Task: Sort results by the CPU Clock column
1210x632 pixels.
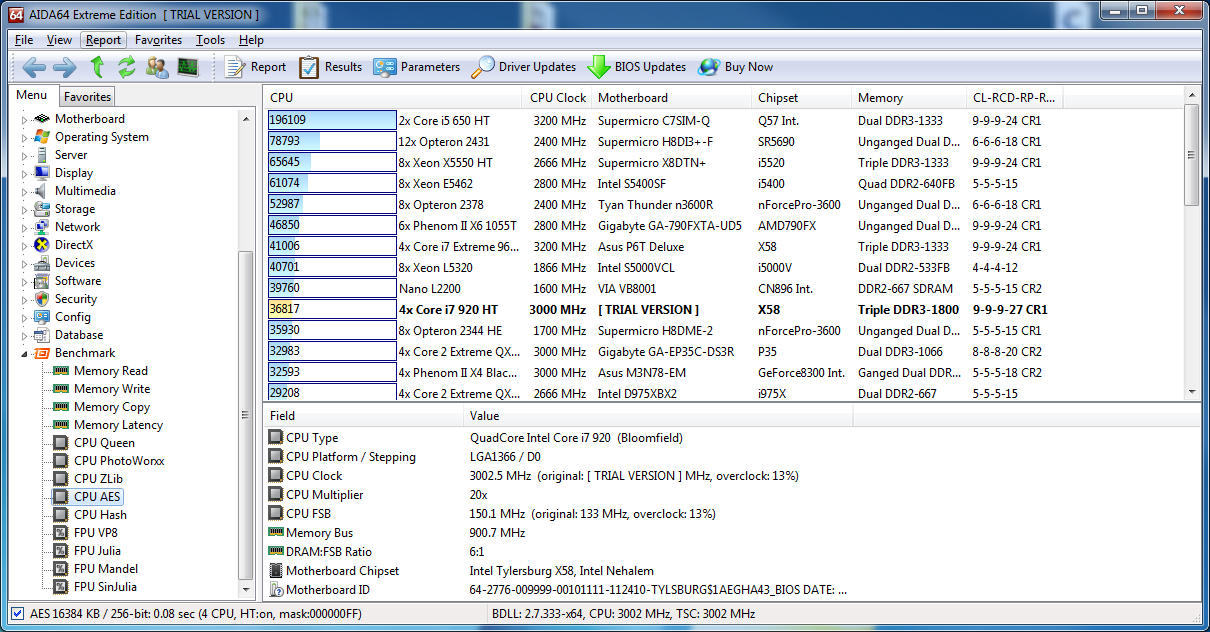Action: (557, 98)
